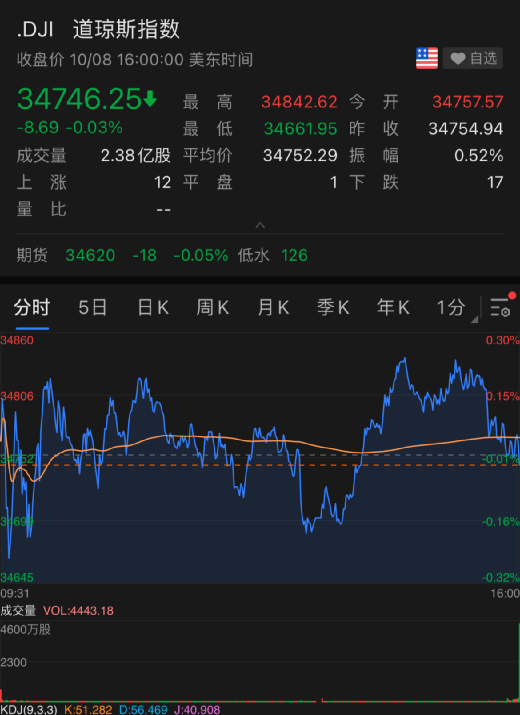Open the 周K chart tab
The image size is (520, 715).
[213, 308]
